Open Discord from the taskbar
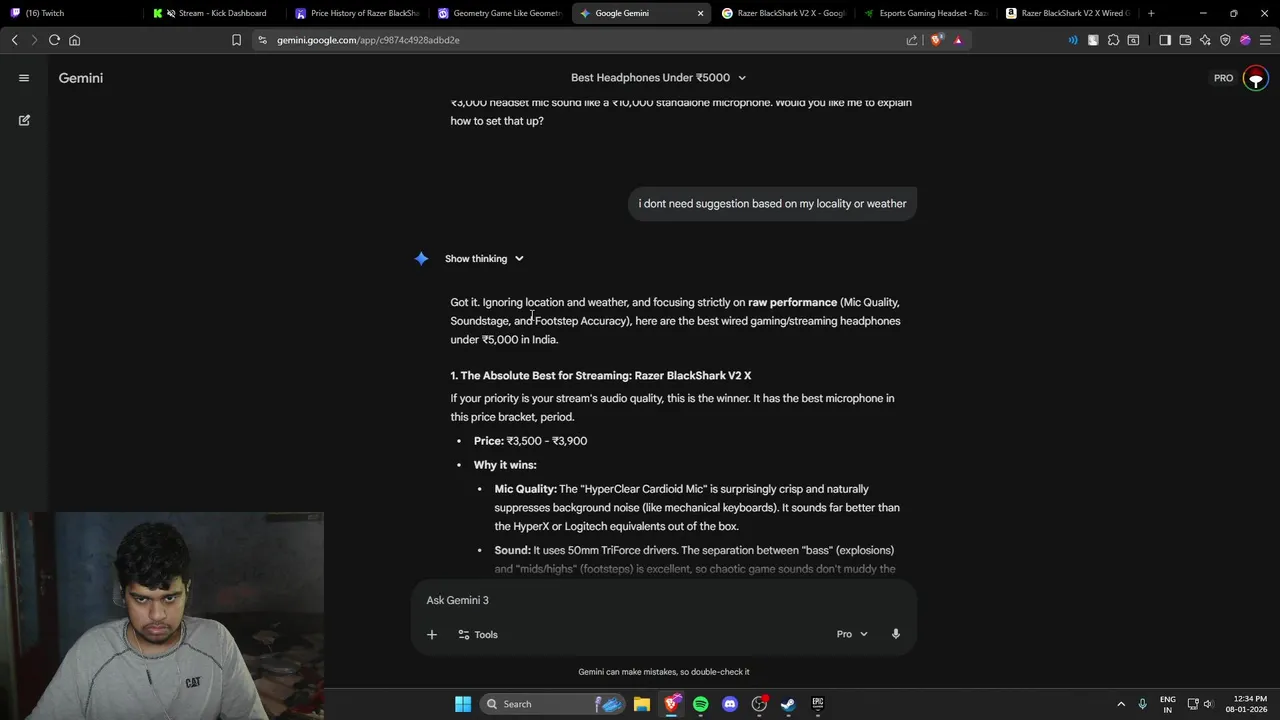 point(730,704)
